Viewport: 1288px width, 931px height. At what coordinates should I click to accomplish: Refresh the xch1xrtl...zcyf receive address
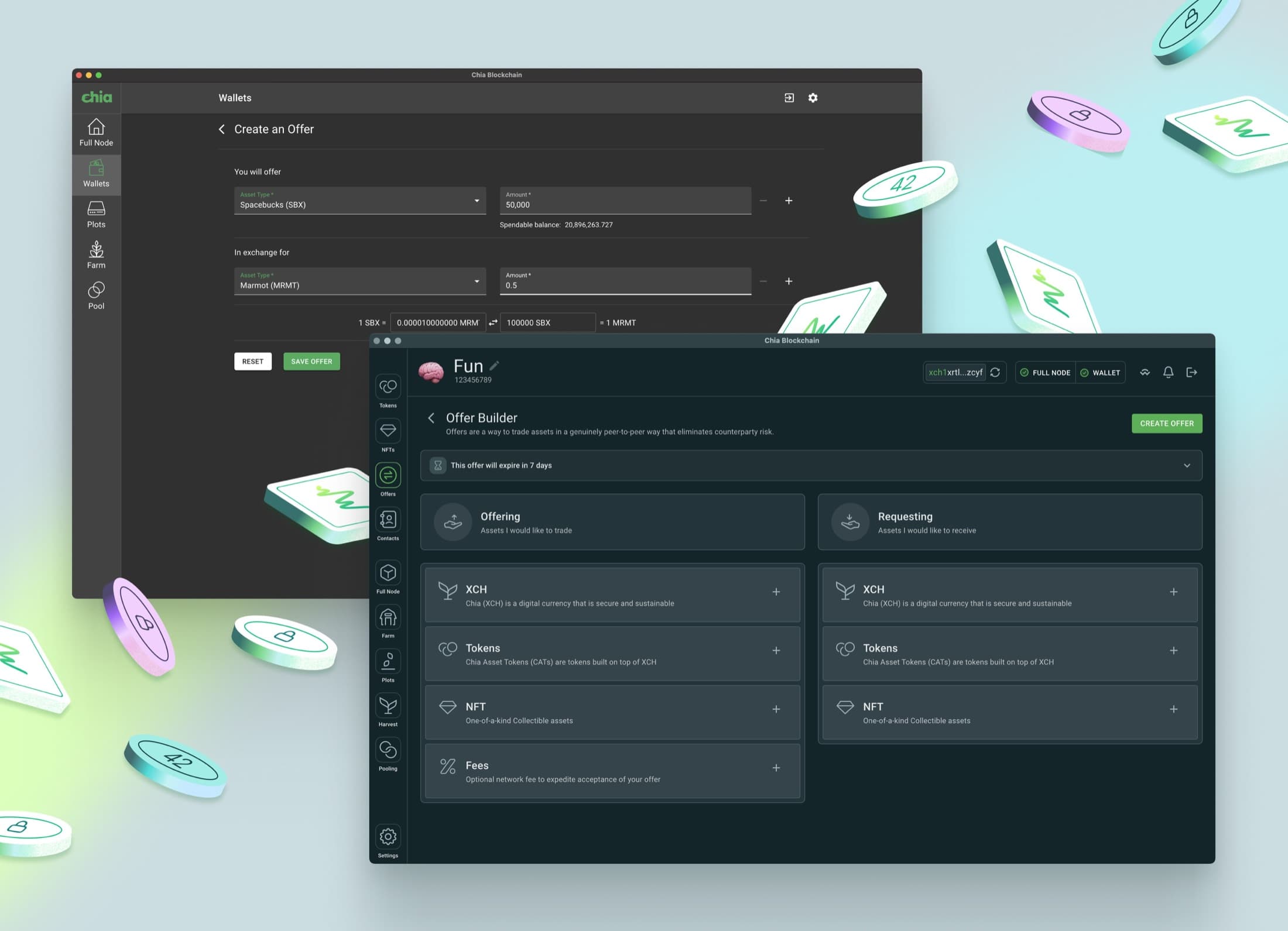click(x=995, y=372)
